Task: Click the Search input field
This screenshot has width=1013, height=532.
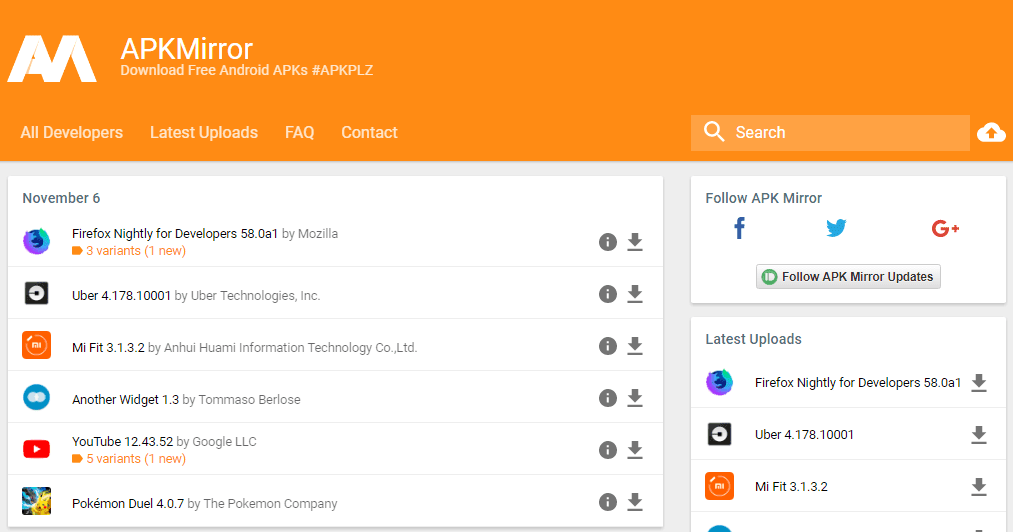Action: 830,133
